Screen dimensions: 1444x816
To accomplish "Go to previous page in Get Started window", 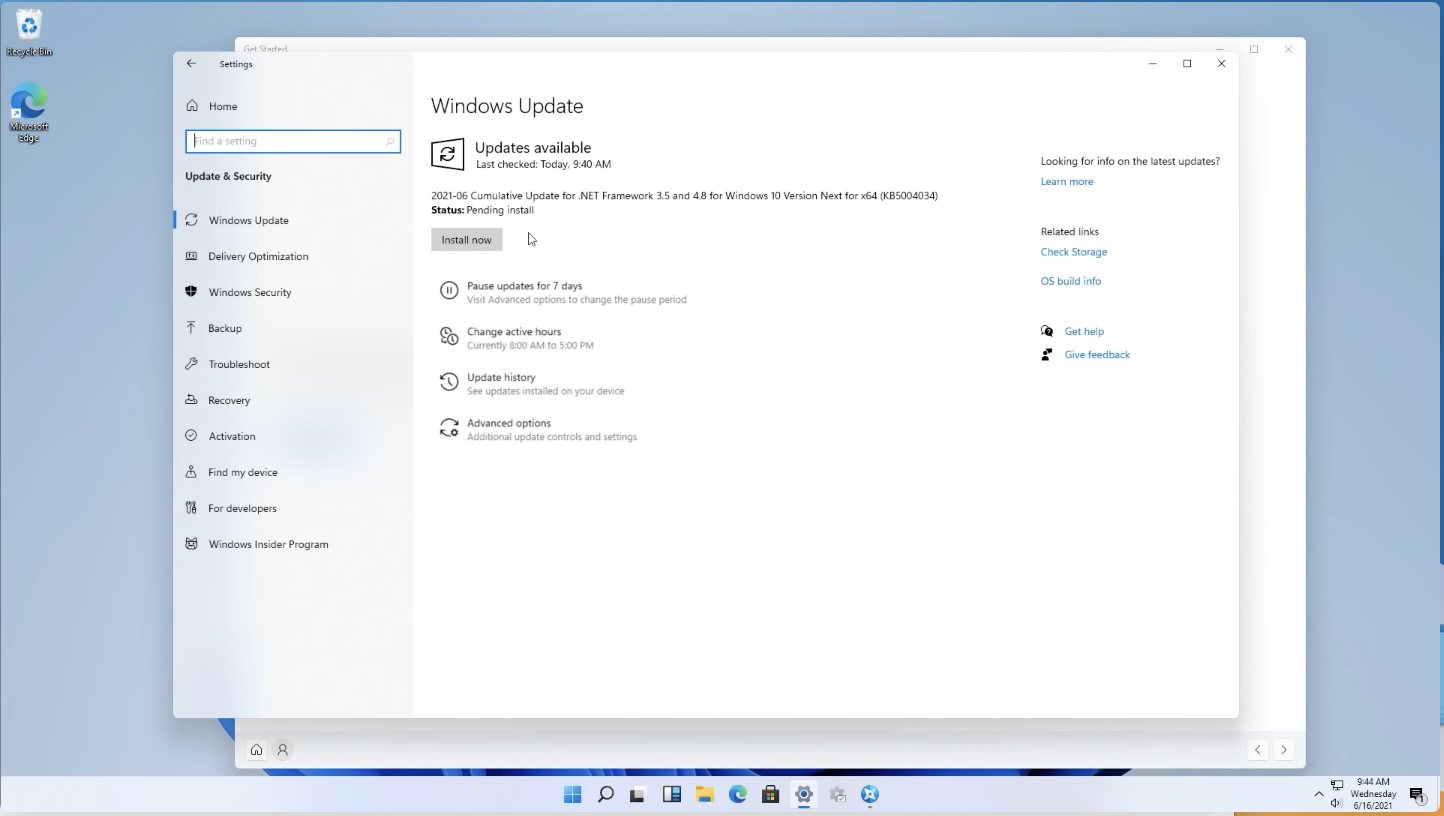I will [x=1258, y=750].
